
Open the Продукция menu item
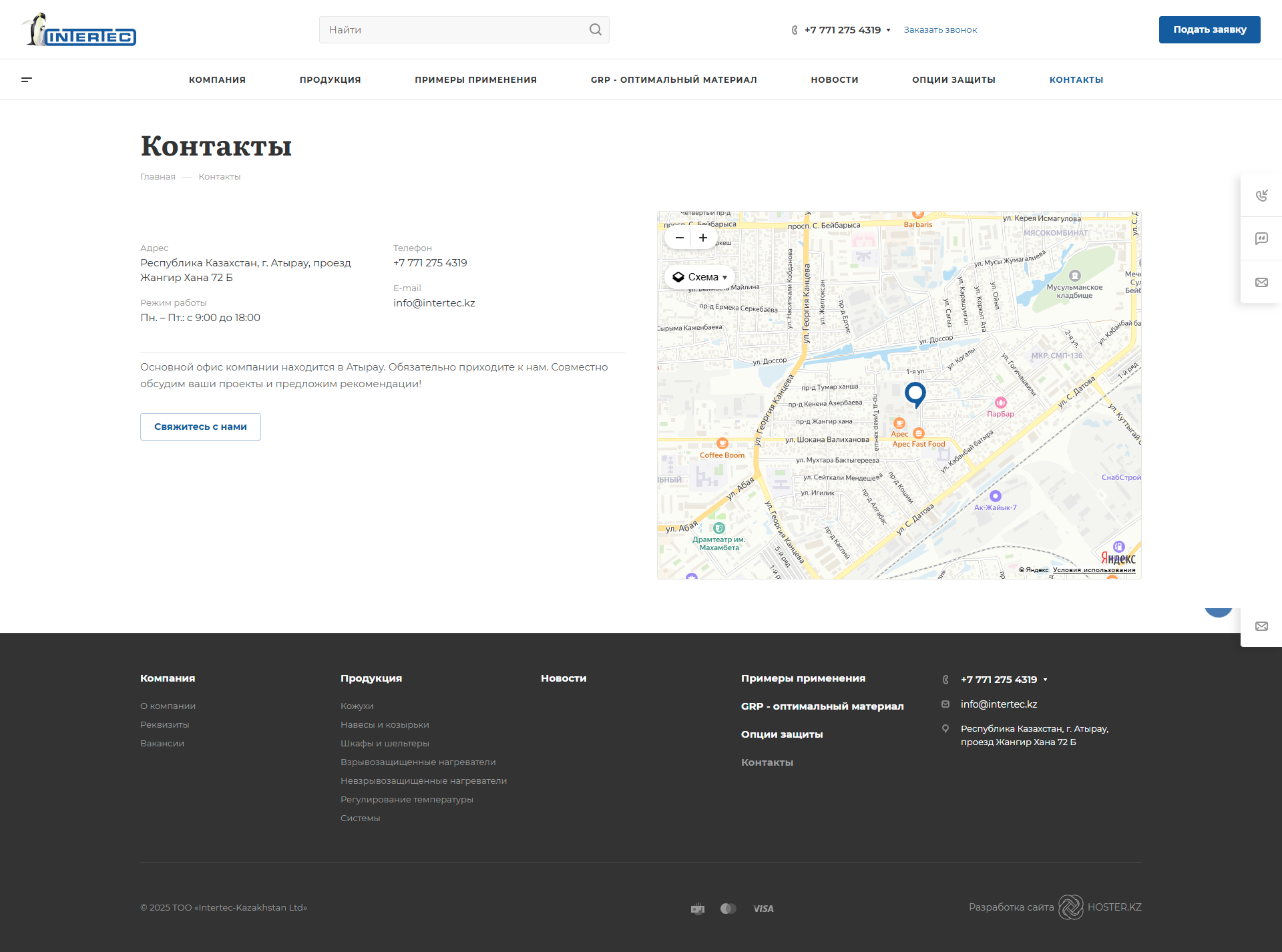click(x=330, y=79)
